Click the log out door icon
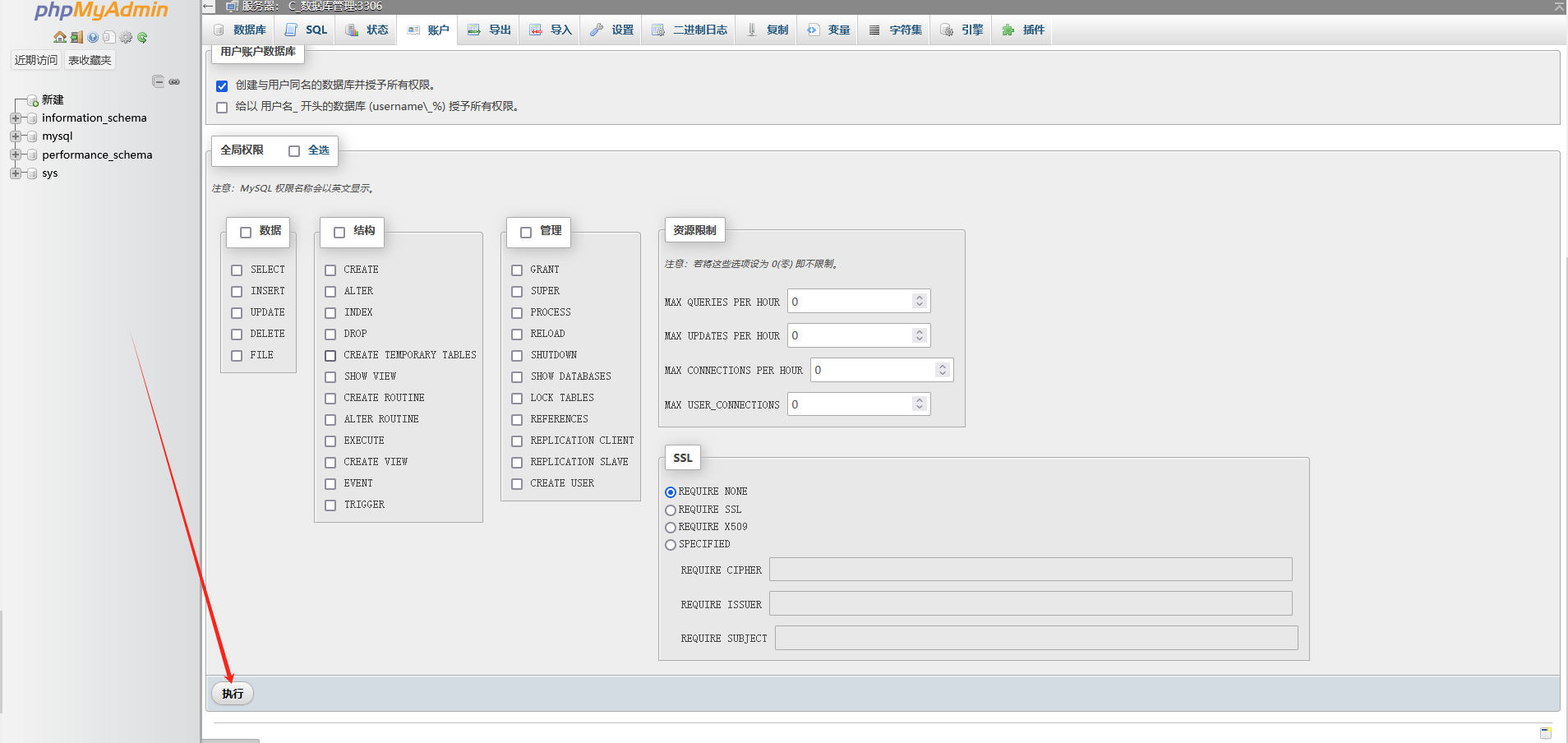The height and width of the screenshot is (743, 1568). (76, 37)
